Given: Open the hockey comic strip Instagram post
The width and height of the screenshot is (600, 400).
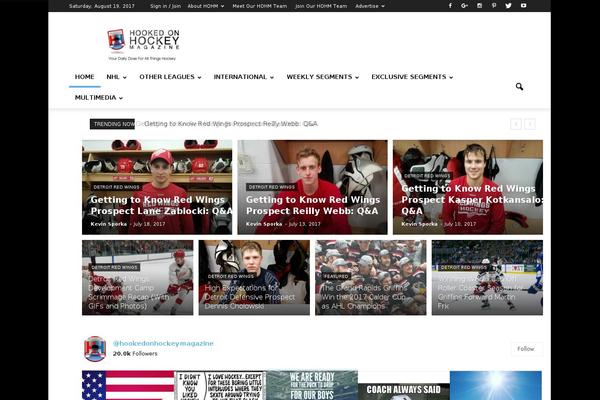Looking at the screenshot, I should (x=220, y=385).
